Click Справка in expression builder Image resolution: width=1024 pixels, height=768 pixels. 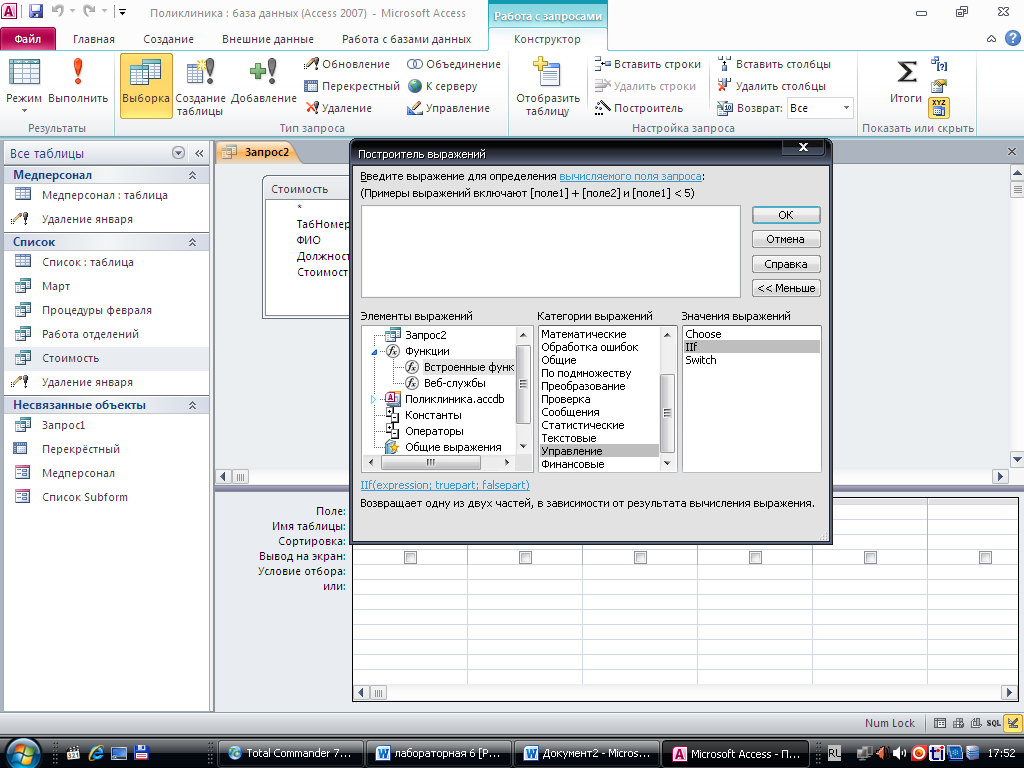786,264
